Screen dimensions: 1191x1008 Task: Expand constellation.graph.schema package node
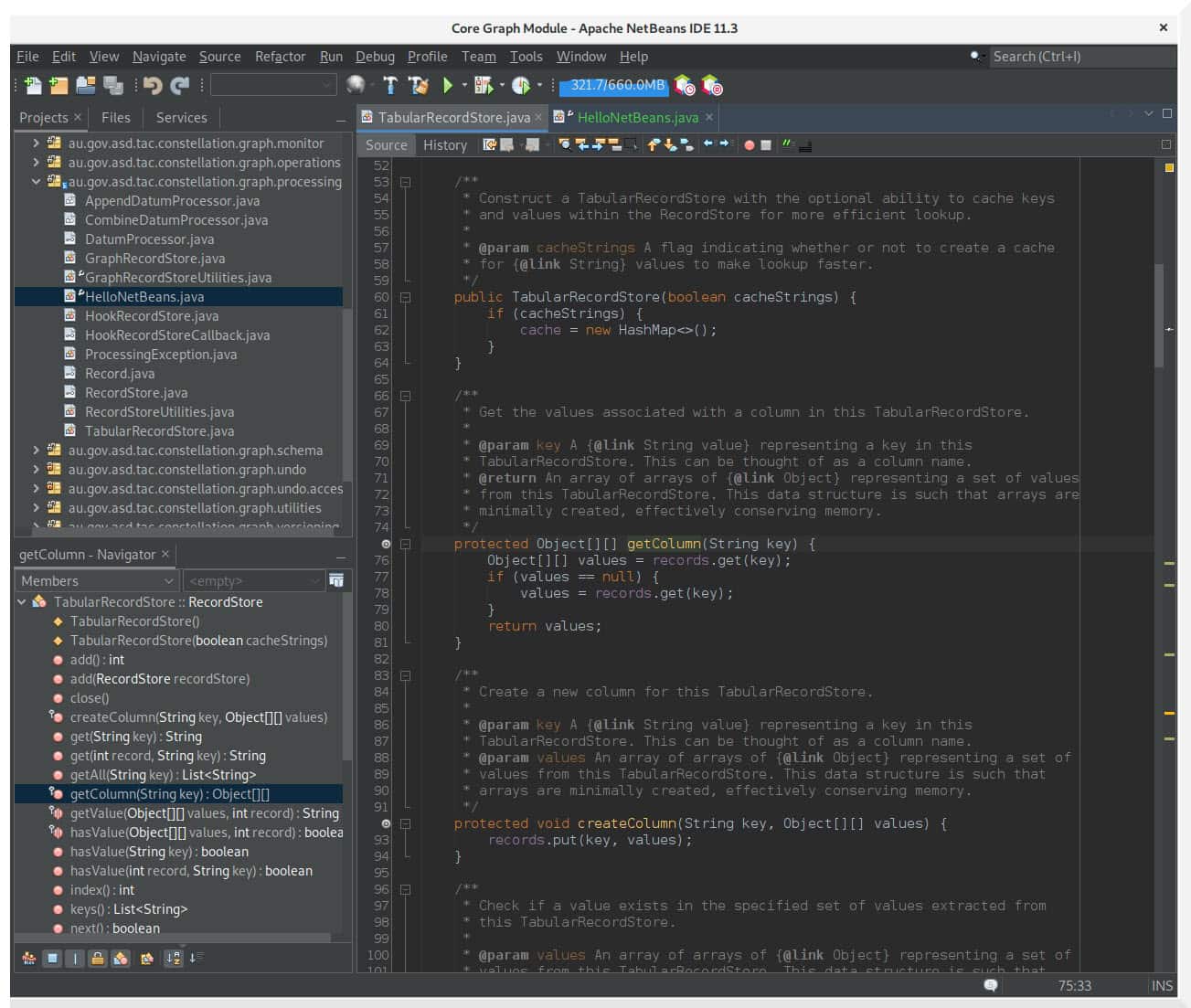click(x=36, y=450)
